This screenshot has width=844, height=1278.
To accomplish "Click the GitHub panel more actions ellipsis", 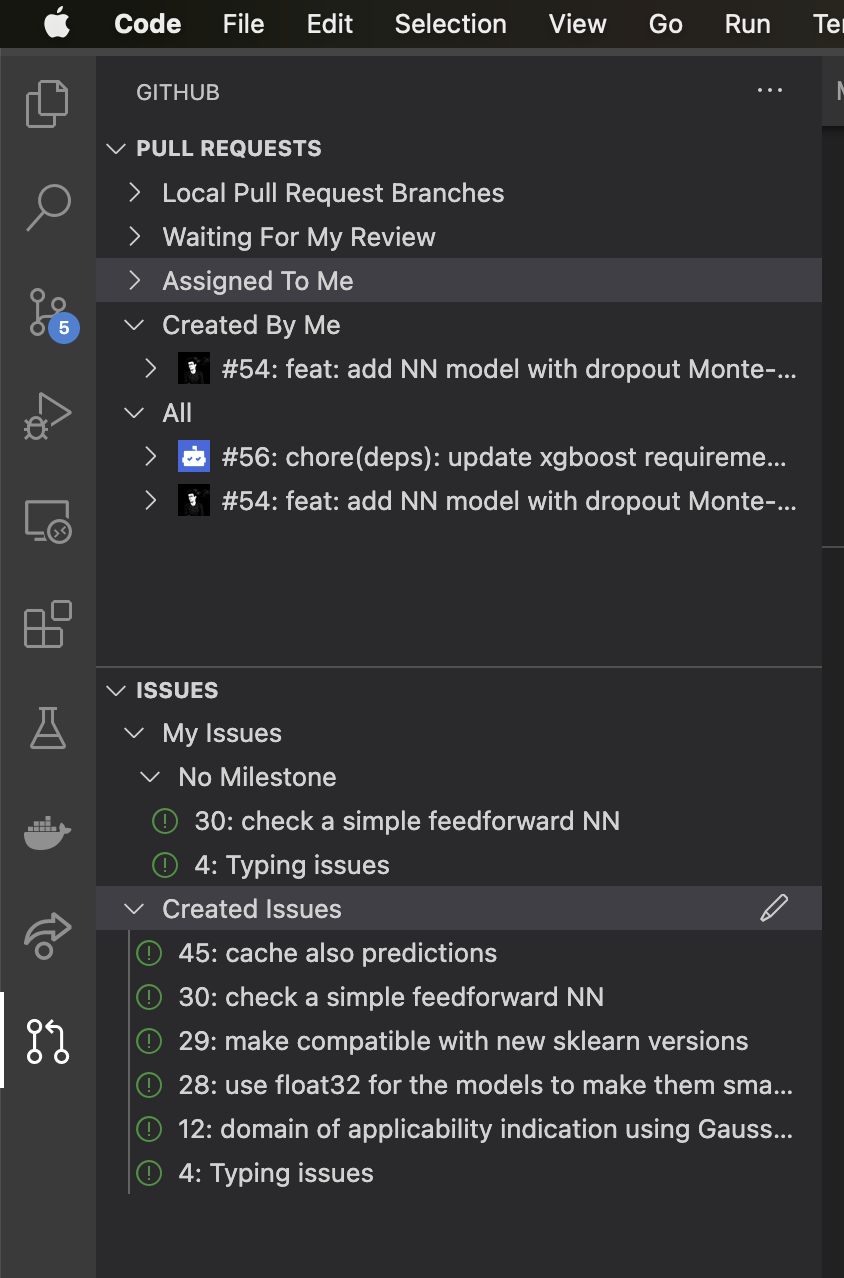I will (770, 91).
